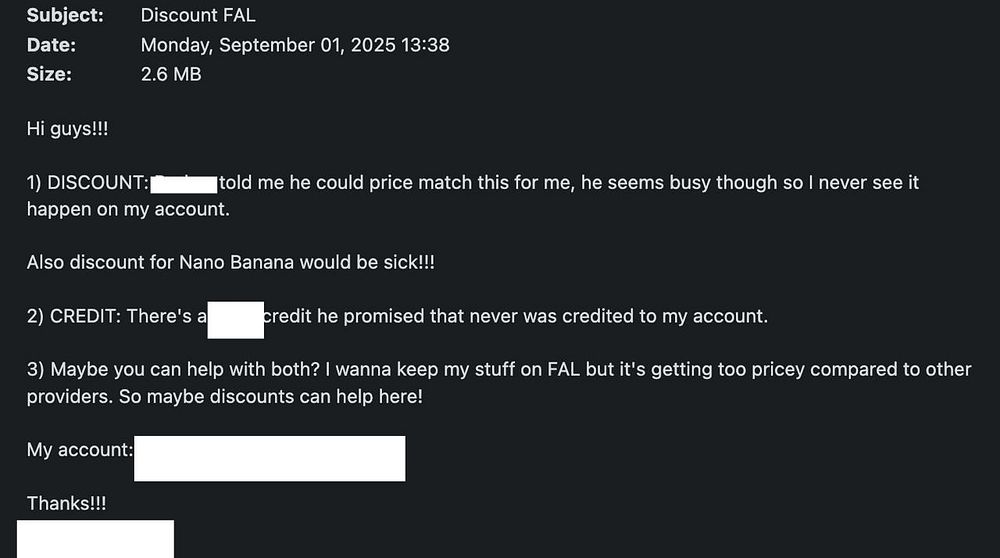Image resolution: width=1000 pixels, height=558 pixels.
Task: Click the "My account:" label
Action: pyautogui.click(x=80, y=451)
